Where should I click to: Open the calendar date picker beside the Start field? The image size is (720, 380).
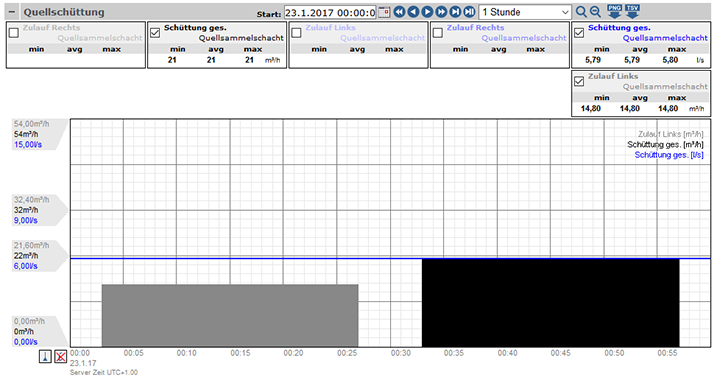coord(384,12)
